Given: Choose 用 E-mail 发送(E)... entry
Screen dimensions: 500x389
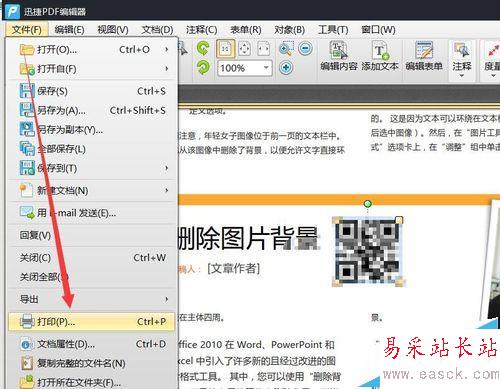Looking at the screenshot, I should [x=91, y=213].
